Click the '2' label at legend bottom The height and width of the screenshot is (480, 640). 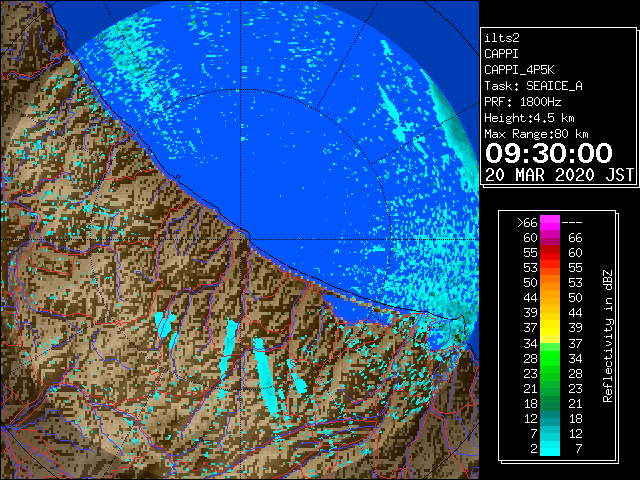534,449
